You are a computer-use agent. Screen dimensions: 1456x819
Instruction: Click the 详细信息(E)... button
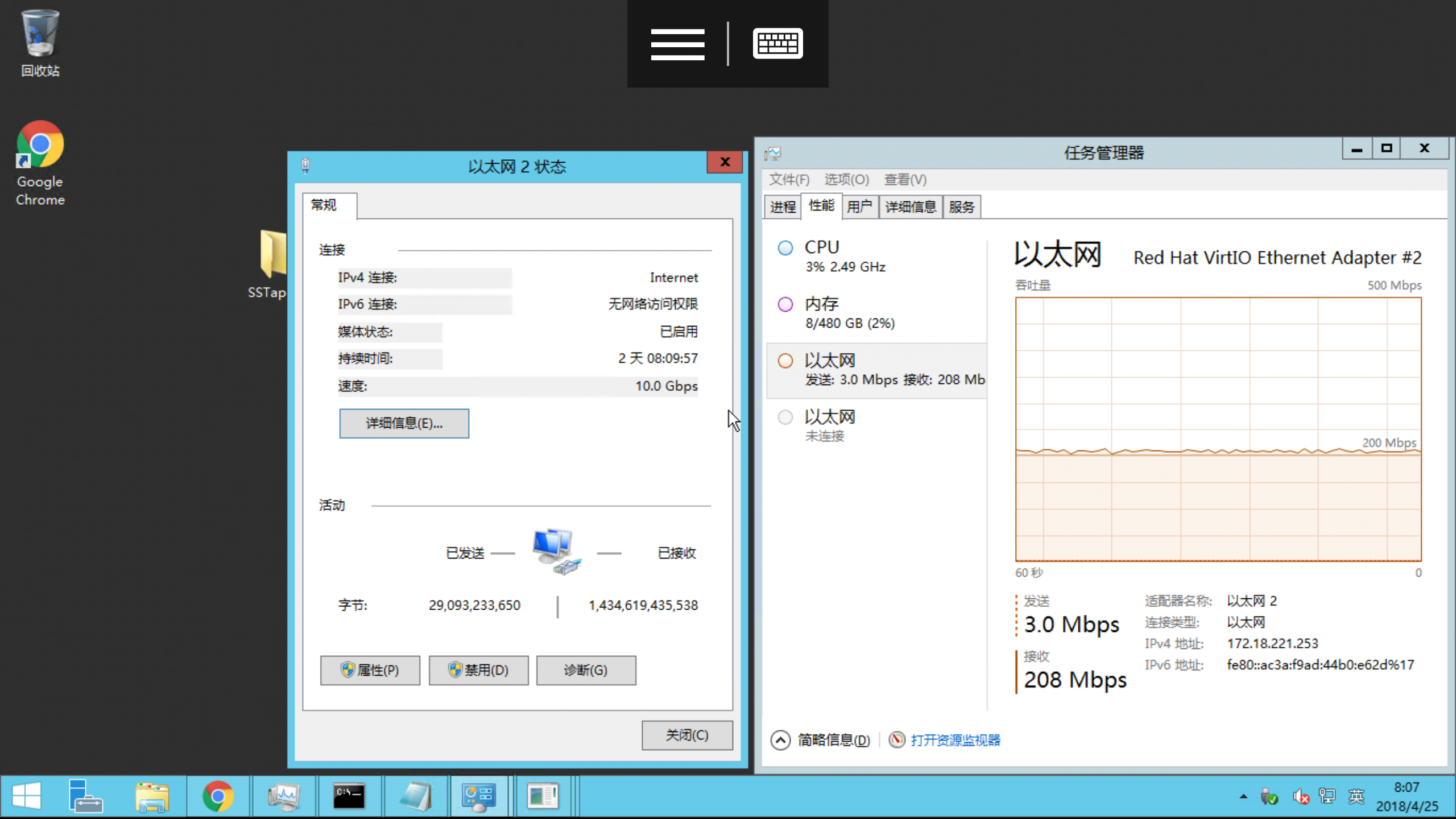coord(404,423)
